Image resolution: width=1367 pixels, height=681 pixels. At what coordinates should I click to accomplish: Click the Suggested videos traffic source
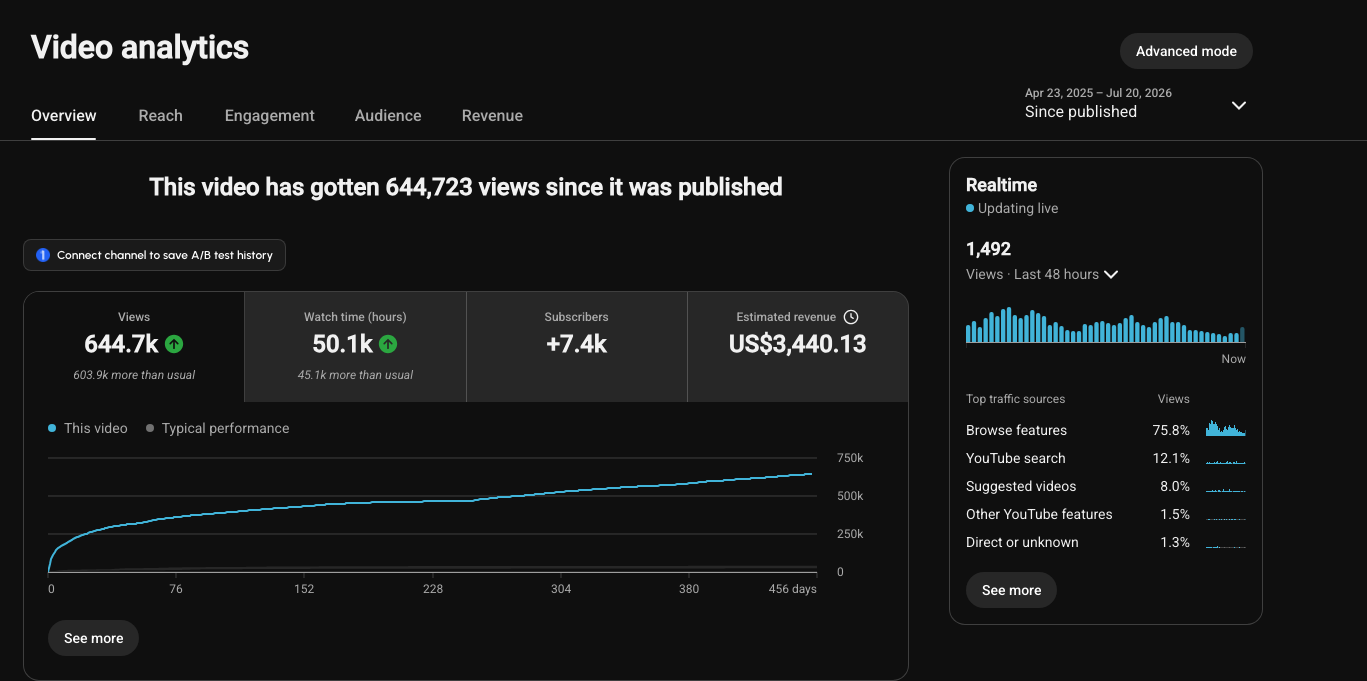1106,486
